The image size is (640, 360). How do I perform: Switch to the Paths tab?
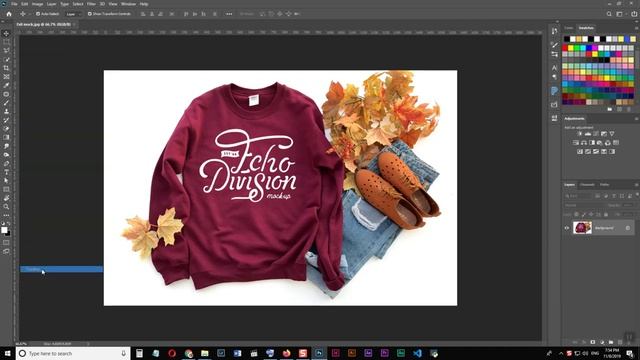tap(604, 185)
